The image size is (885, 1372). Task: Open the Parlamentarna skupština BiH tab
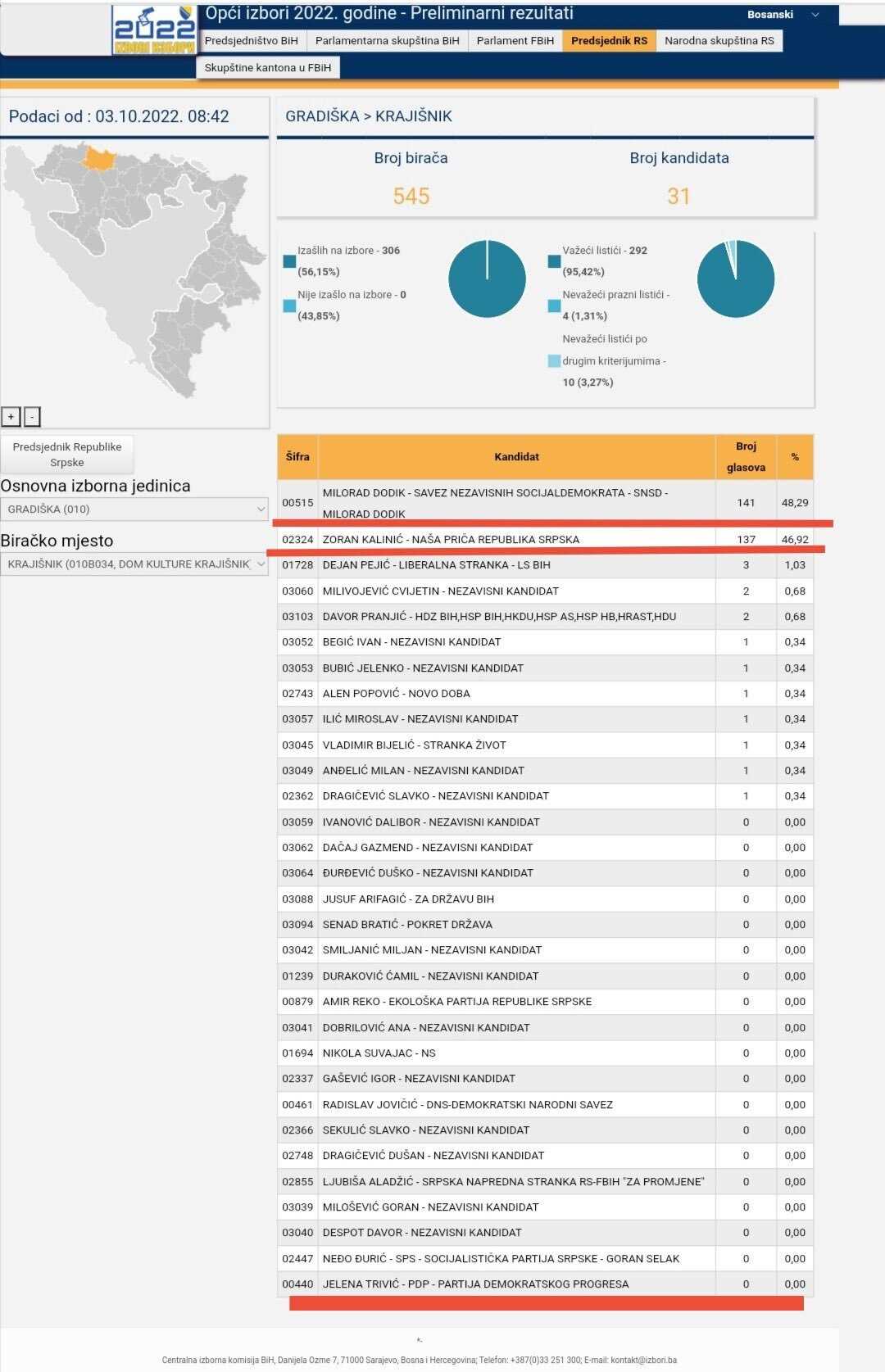[387, 41]
